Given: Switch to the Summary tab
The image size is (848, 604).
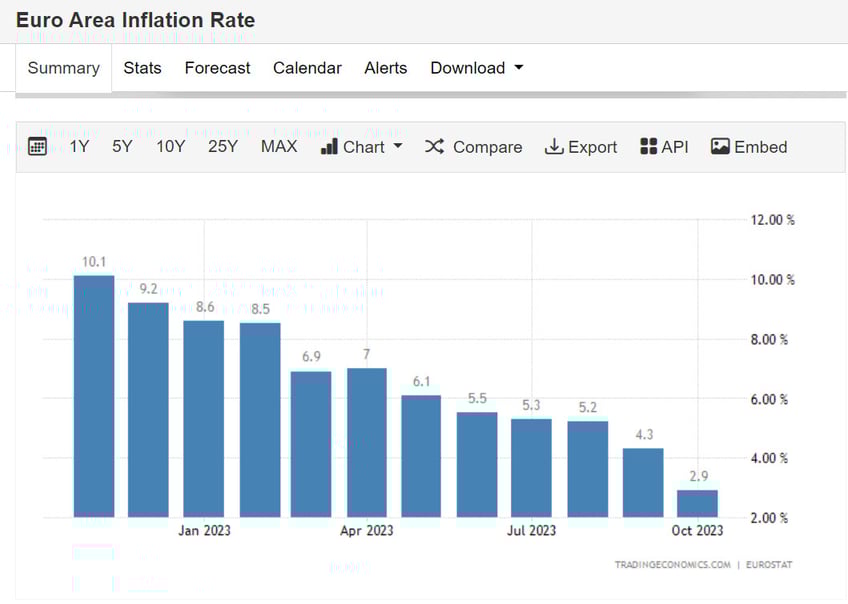Looking at the screenshot, I should (x=64, y=68).
